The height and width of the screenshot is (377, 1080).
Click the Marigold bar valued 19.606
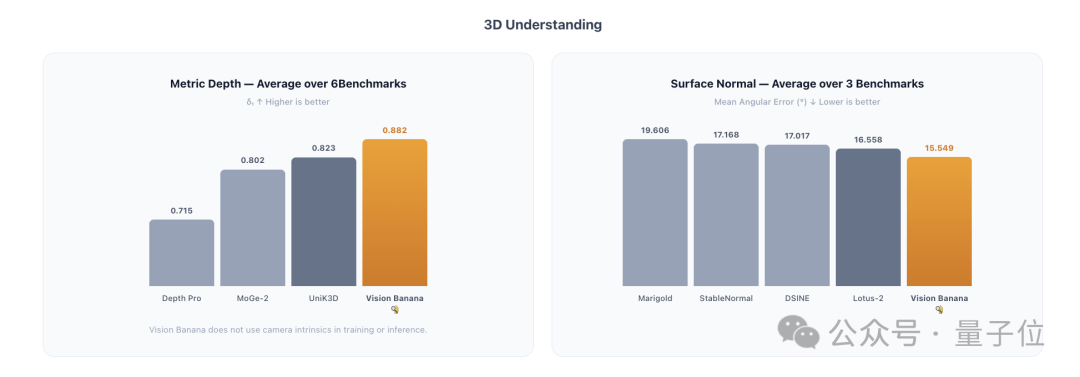click(655, 212)
